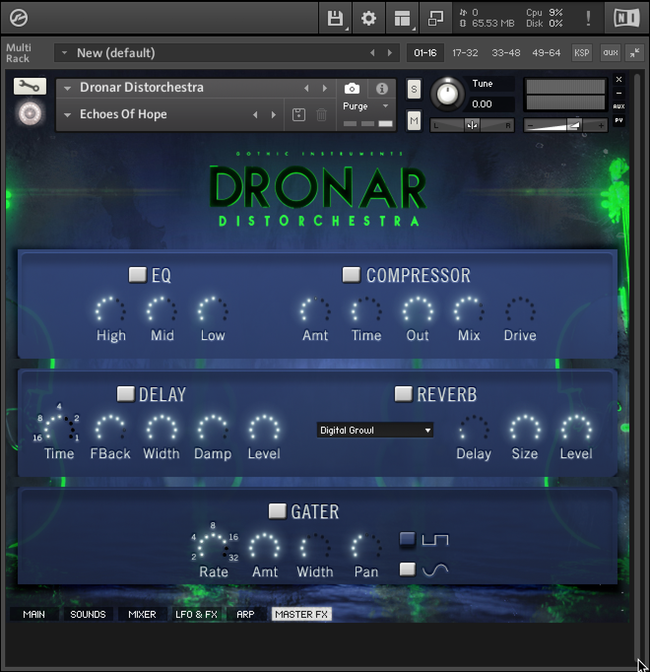Viewport: 650px width, 672px height.
Task: Click the Kontakt logo icon
Action: coord(18,18)
